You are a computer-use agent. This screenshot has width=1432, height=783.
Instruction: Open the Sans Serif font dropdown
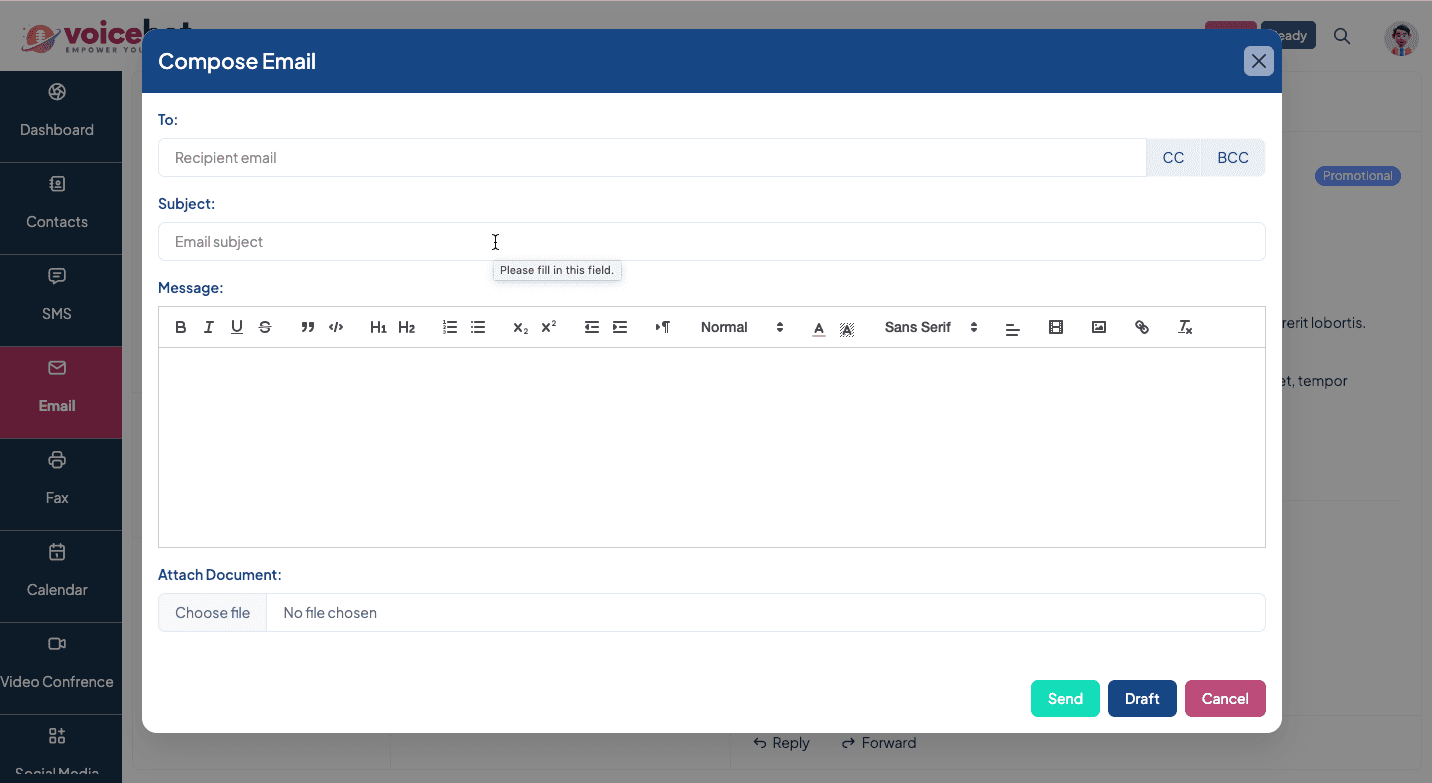click(x=930, y=327)
